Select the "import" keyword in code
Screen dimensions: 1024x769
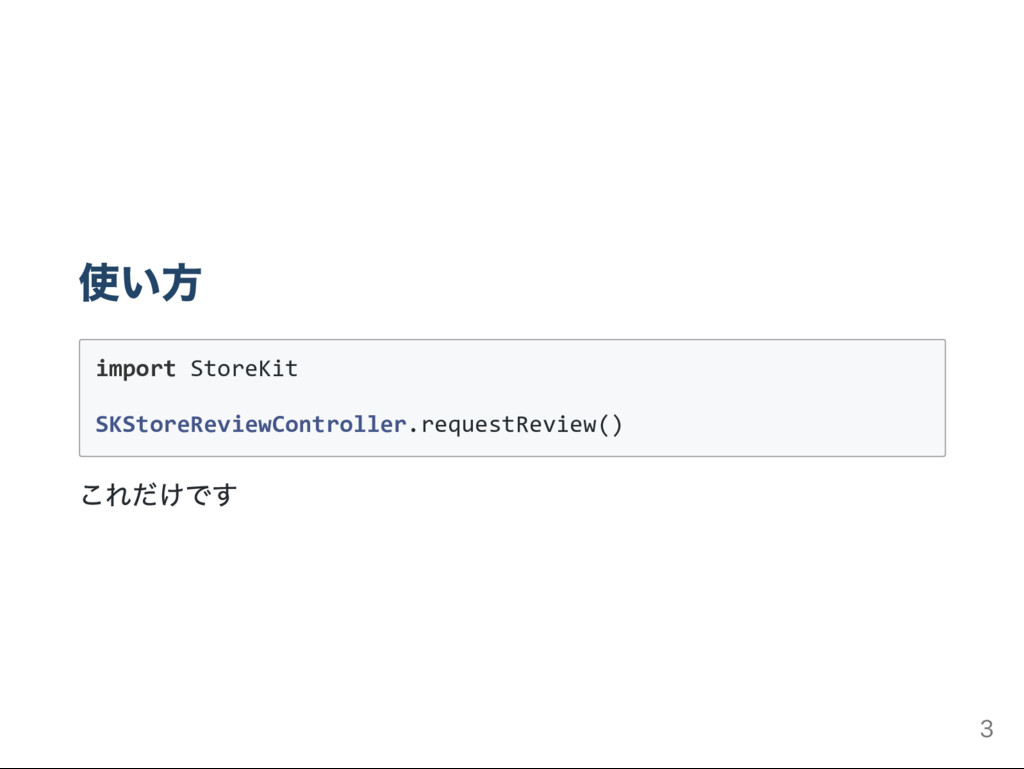136,369
